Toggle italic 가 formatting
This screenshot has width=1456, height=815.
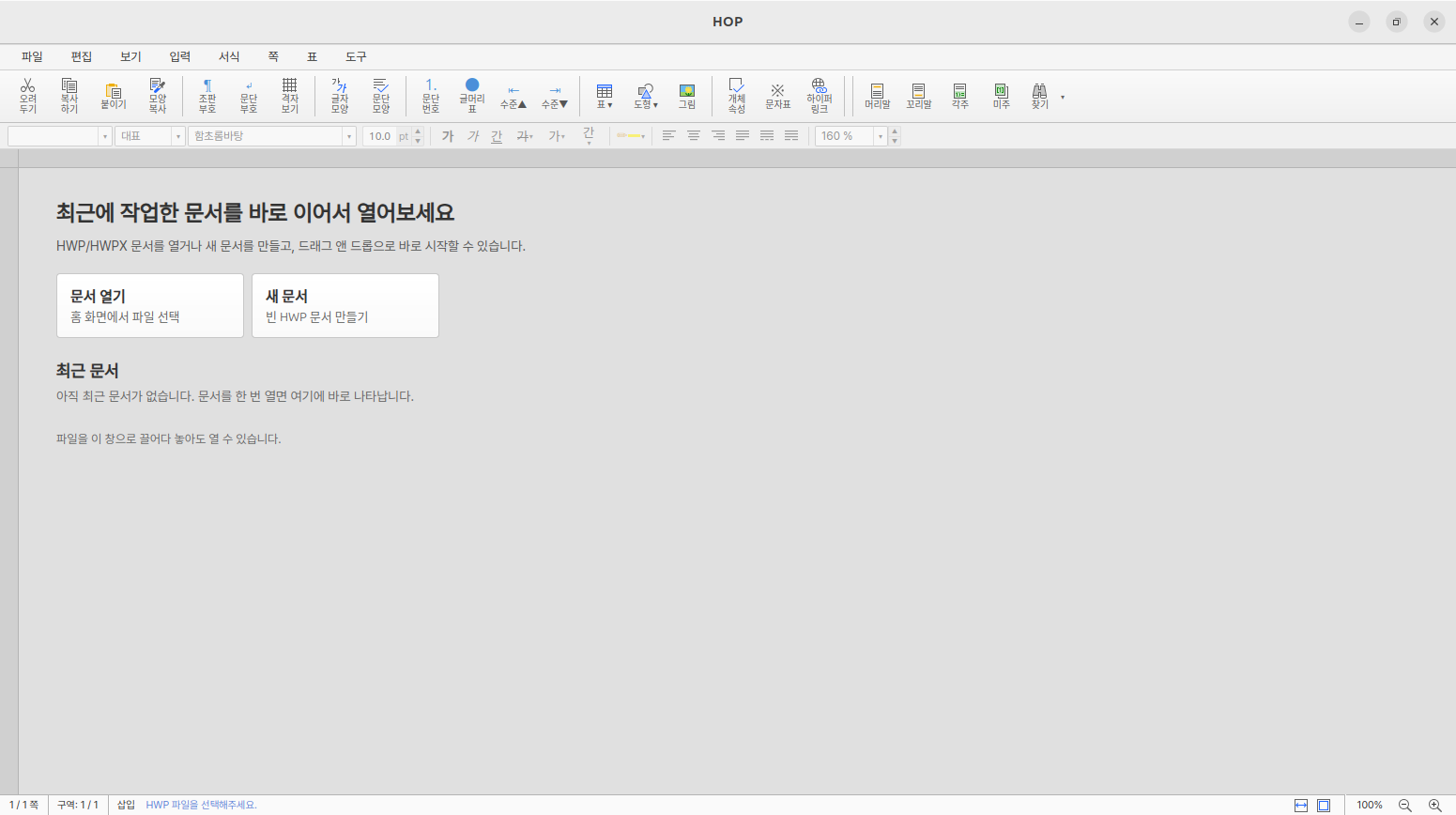point(473,136)
